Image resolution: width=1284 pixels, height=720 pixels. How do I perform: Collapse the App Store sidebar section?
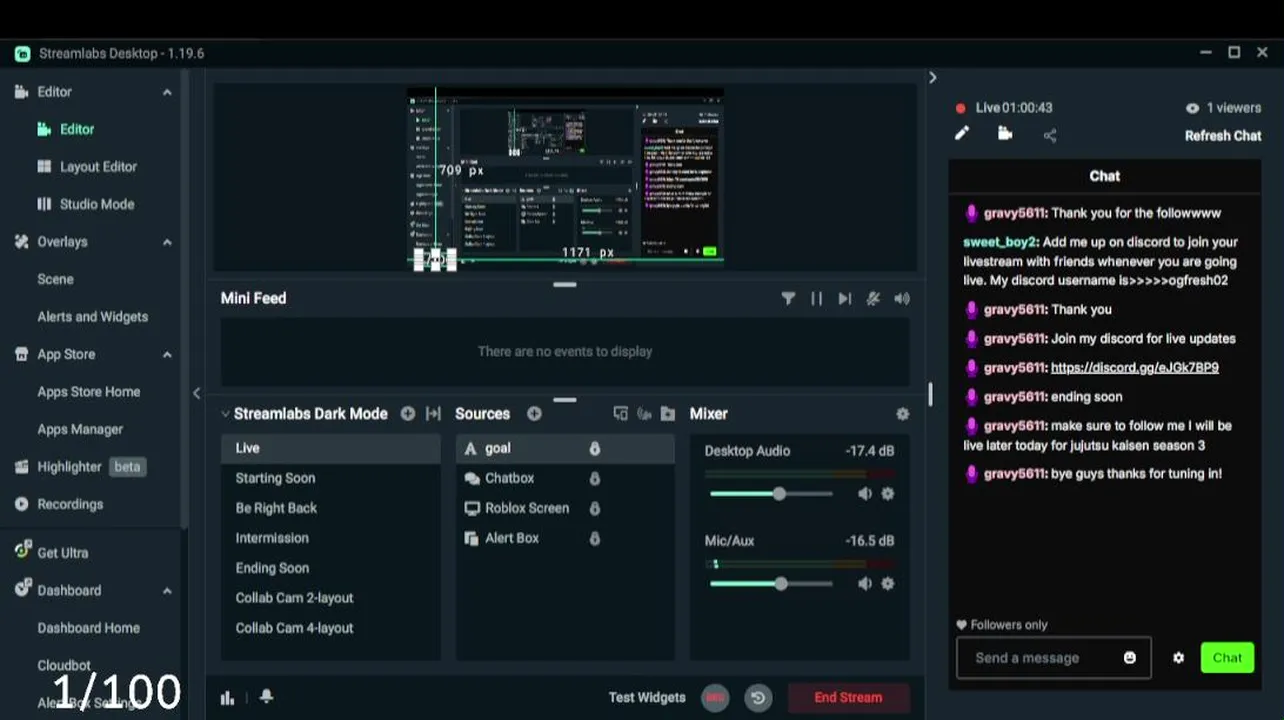(x=167, y=354)
